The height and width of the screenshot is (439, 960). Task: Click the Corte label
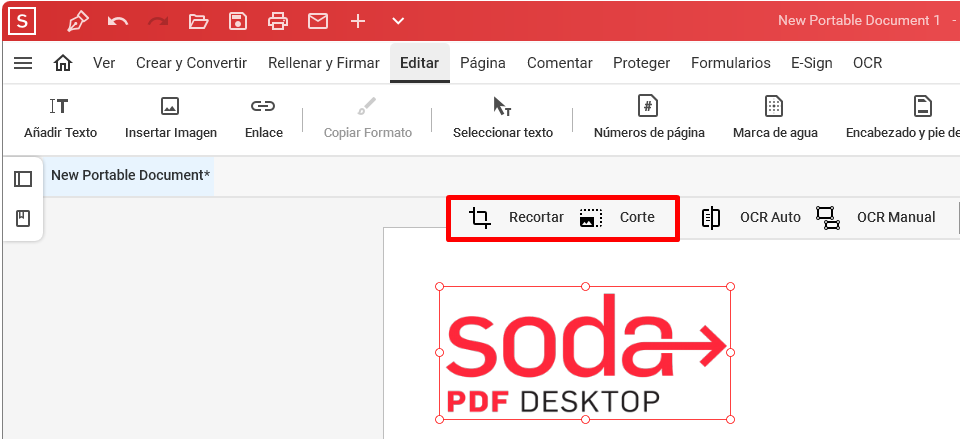pos(637,217)
